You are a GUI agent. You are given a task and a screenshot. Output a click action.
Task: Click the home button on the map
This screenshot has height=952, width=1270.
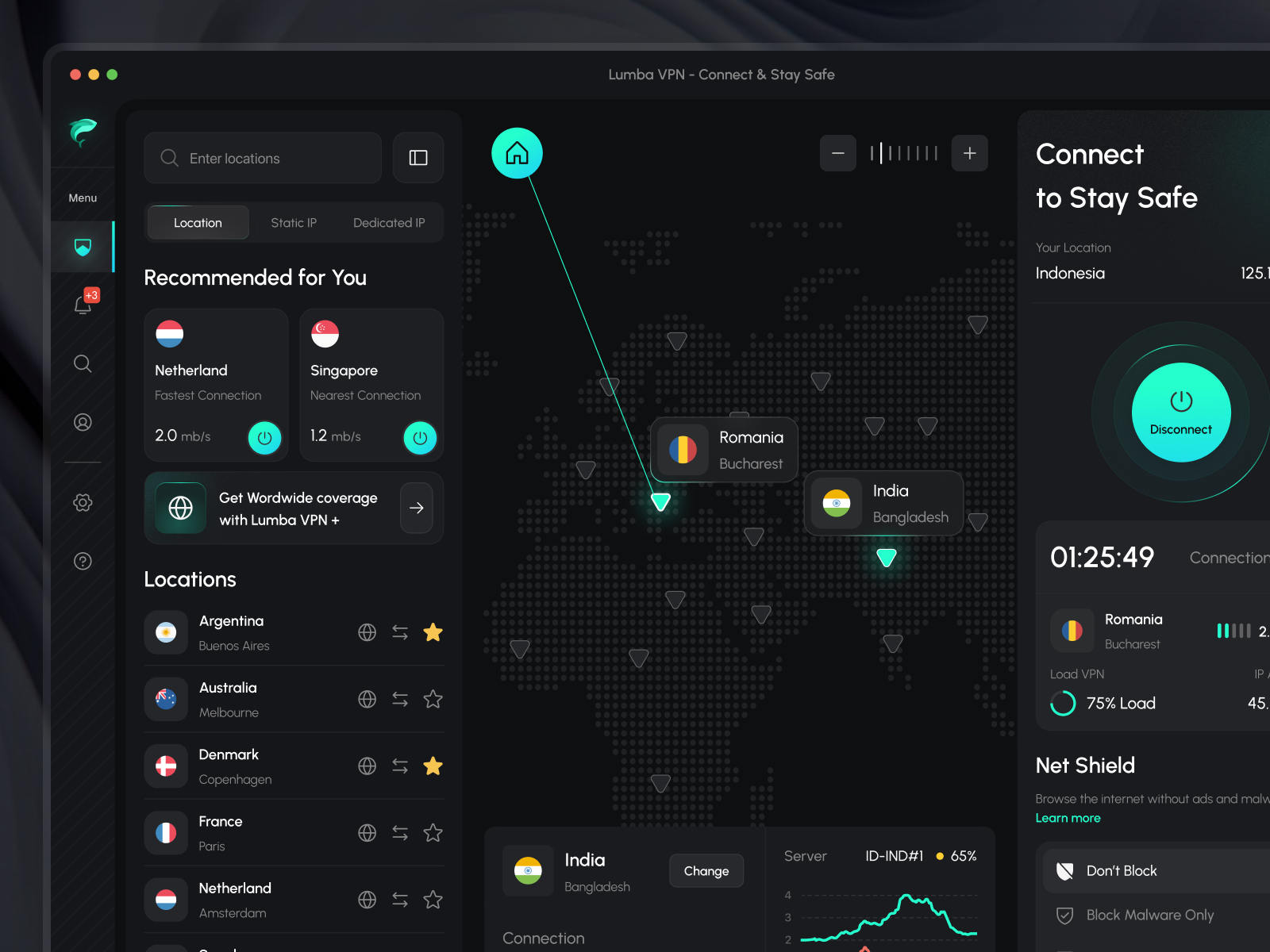tap(517, 153)
